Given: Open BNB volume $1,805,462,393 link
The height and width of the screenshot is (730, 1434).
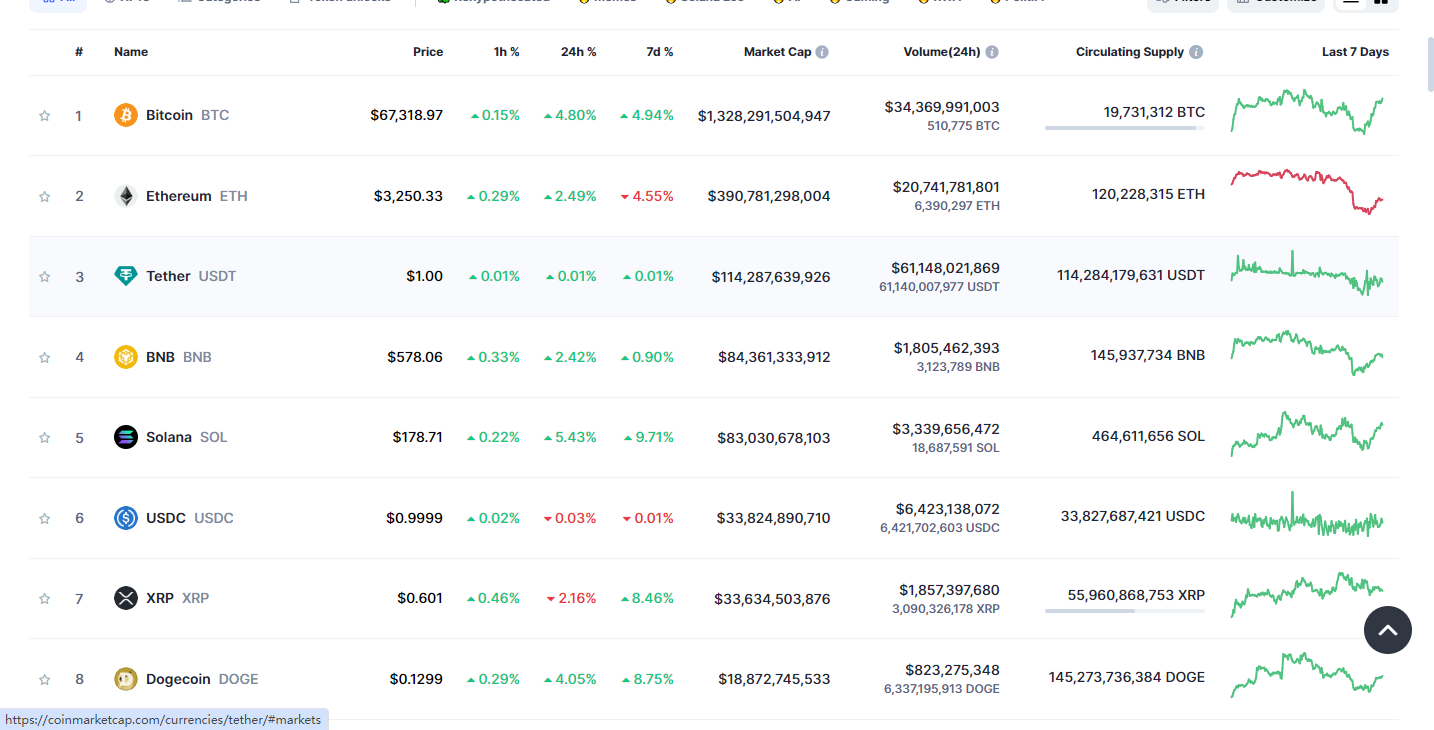Looking at the screenshot, I should (x=946, y=348).
